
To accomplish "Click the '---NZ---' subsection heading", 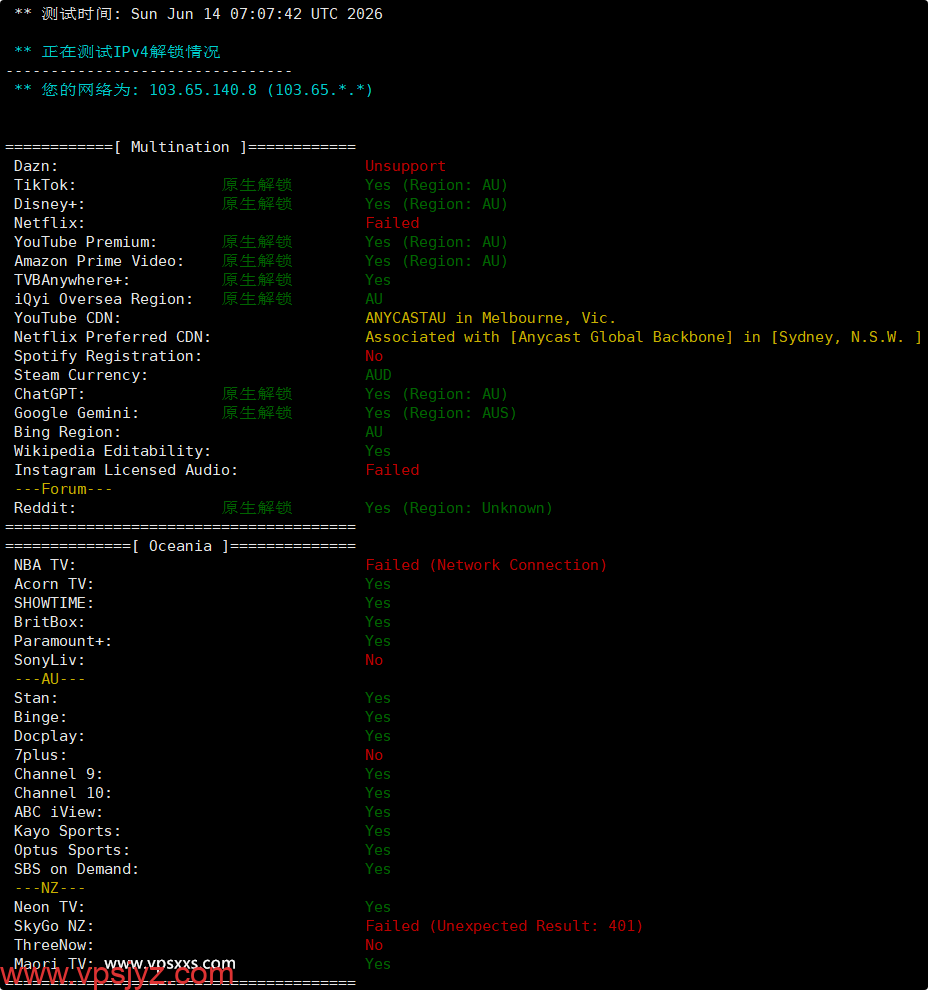I will (49, 888).
